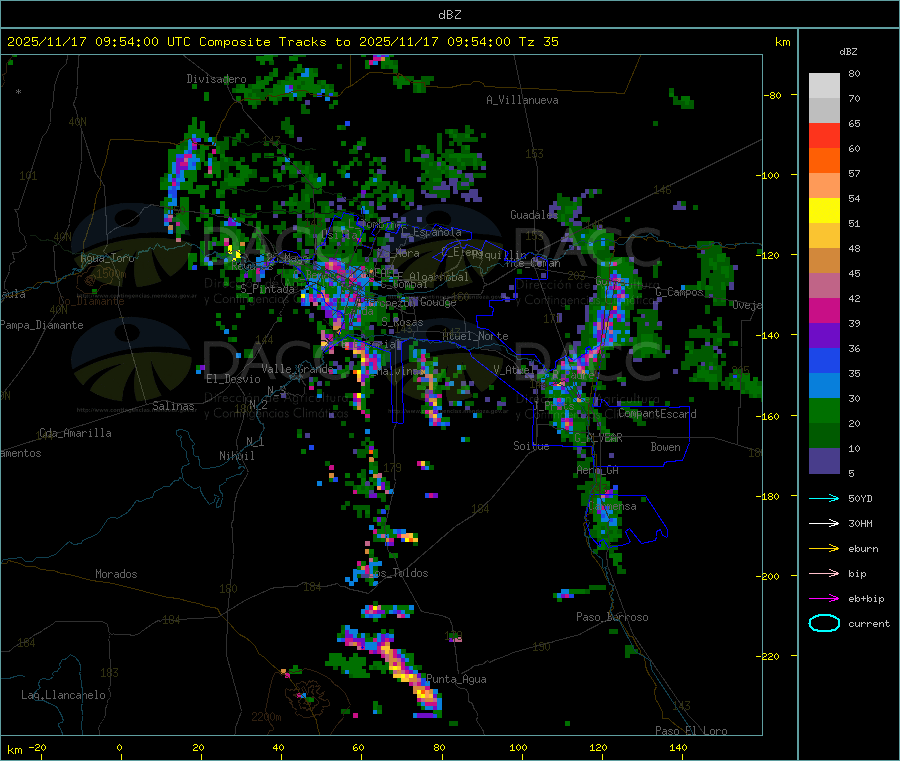Image resolution: width=900 pixels, height=761 pixels.
Task: Select the 54 dBZ yellow color swatch
Action: (x=824, y=211)
